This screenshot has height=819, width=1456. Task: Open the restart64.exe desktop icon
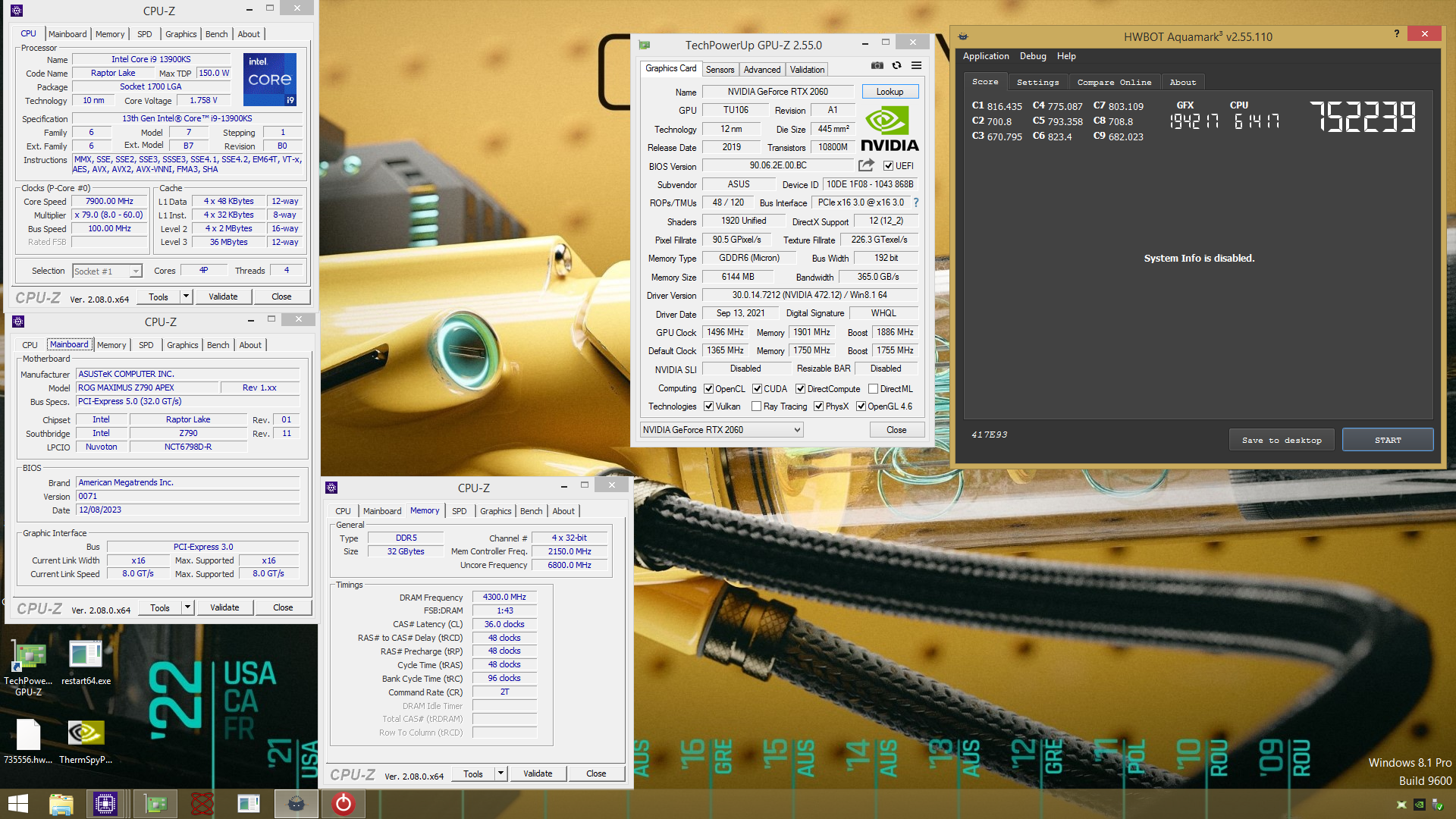tap(86, 664)
